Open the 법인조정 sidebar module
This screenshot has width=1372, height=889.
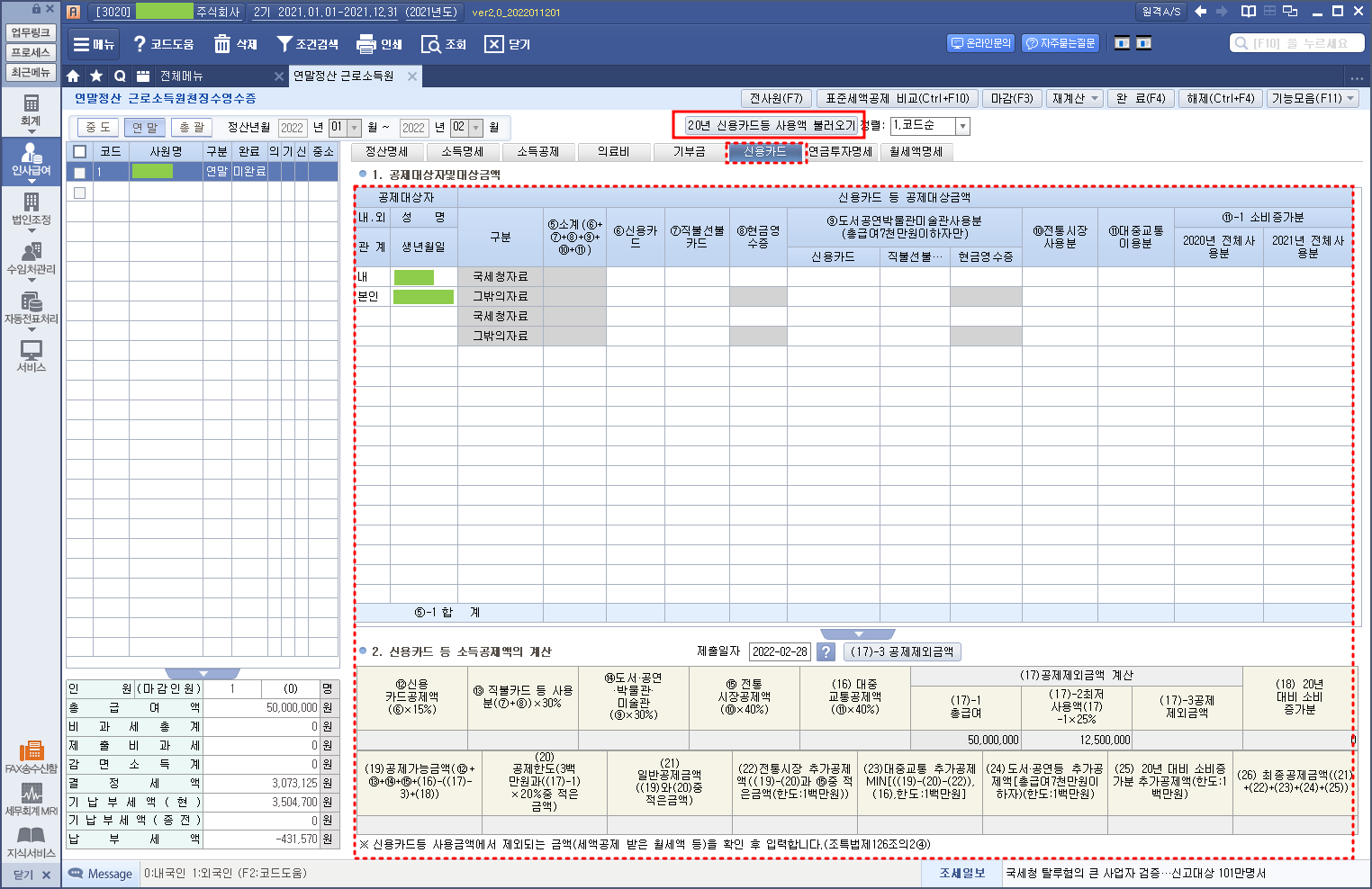(32, 208)
